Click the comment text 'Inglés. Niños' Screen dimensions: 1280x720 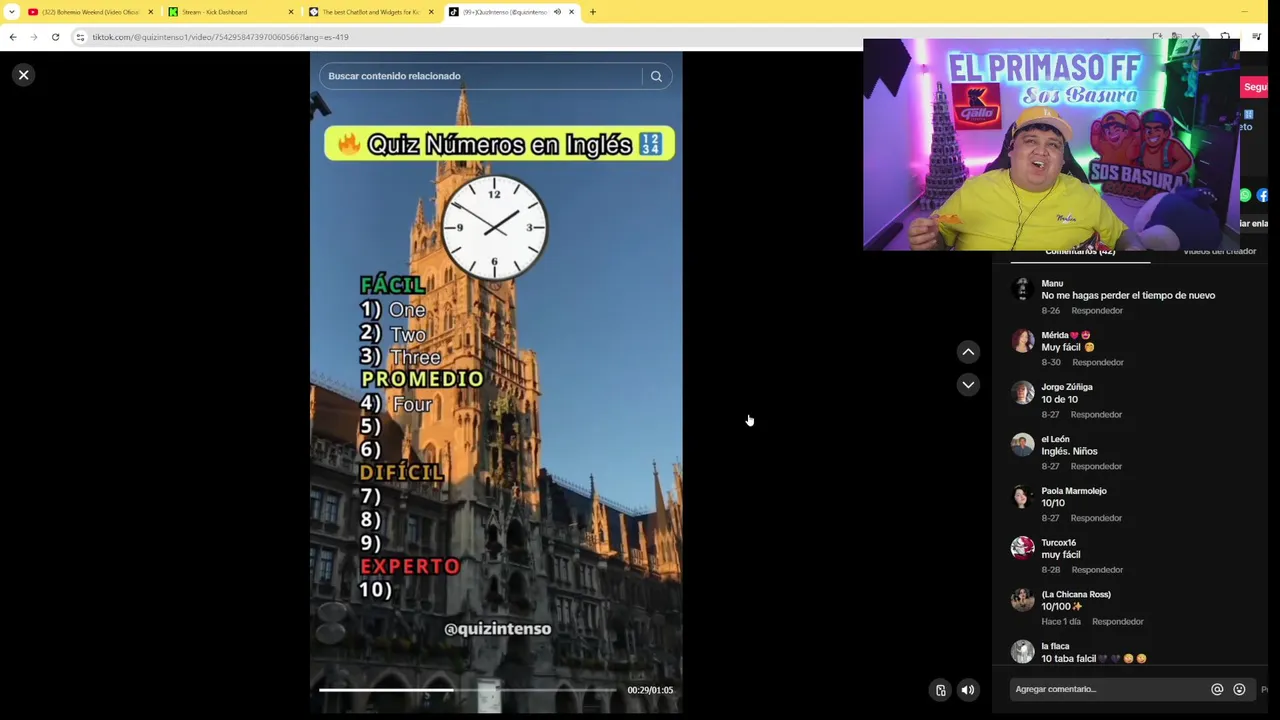(1069, 451)
